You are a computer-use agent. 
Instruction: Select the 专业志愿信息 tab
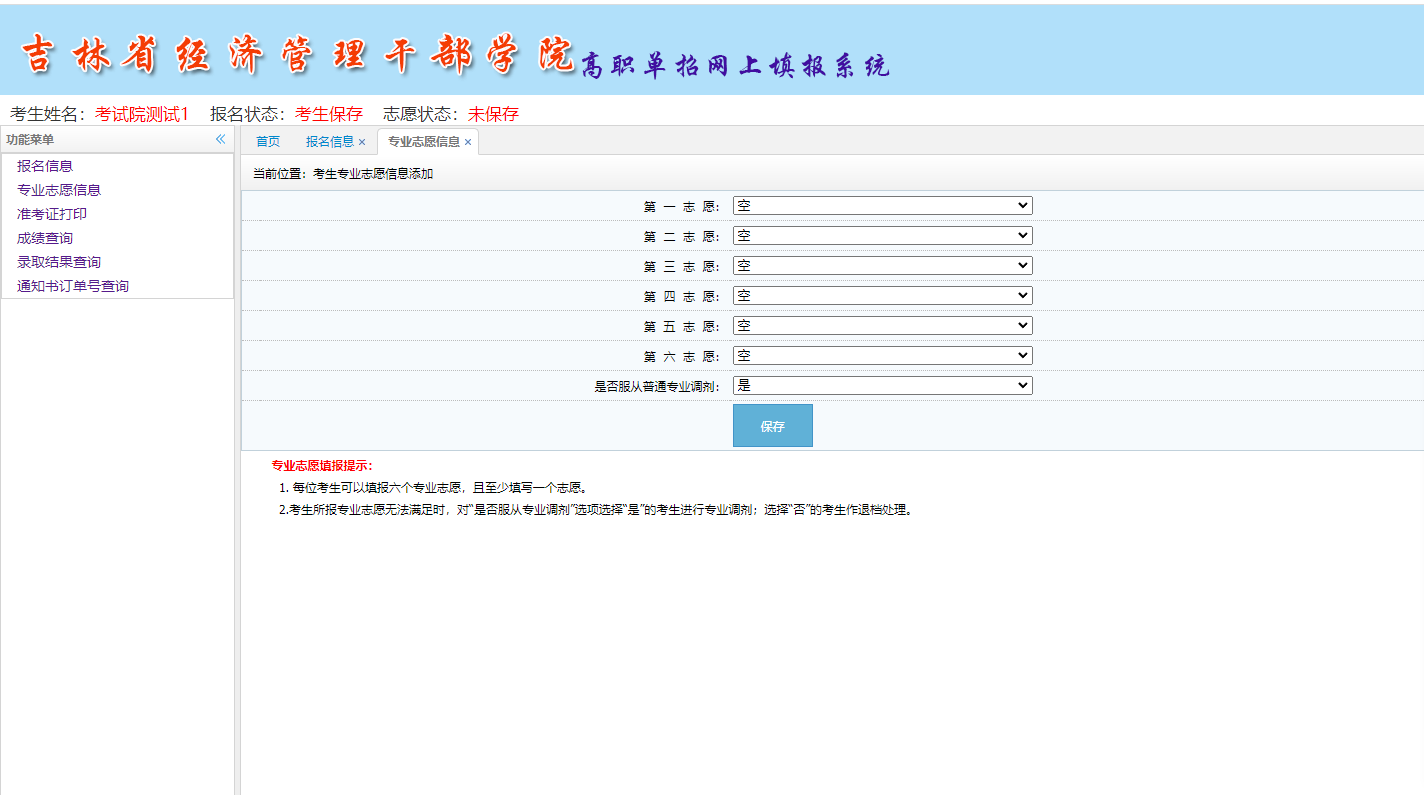point(424,141)
